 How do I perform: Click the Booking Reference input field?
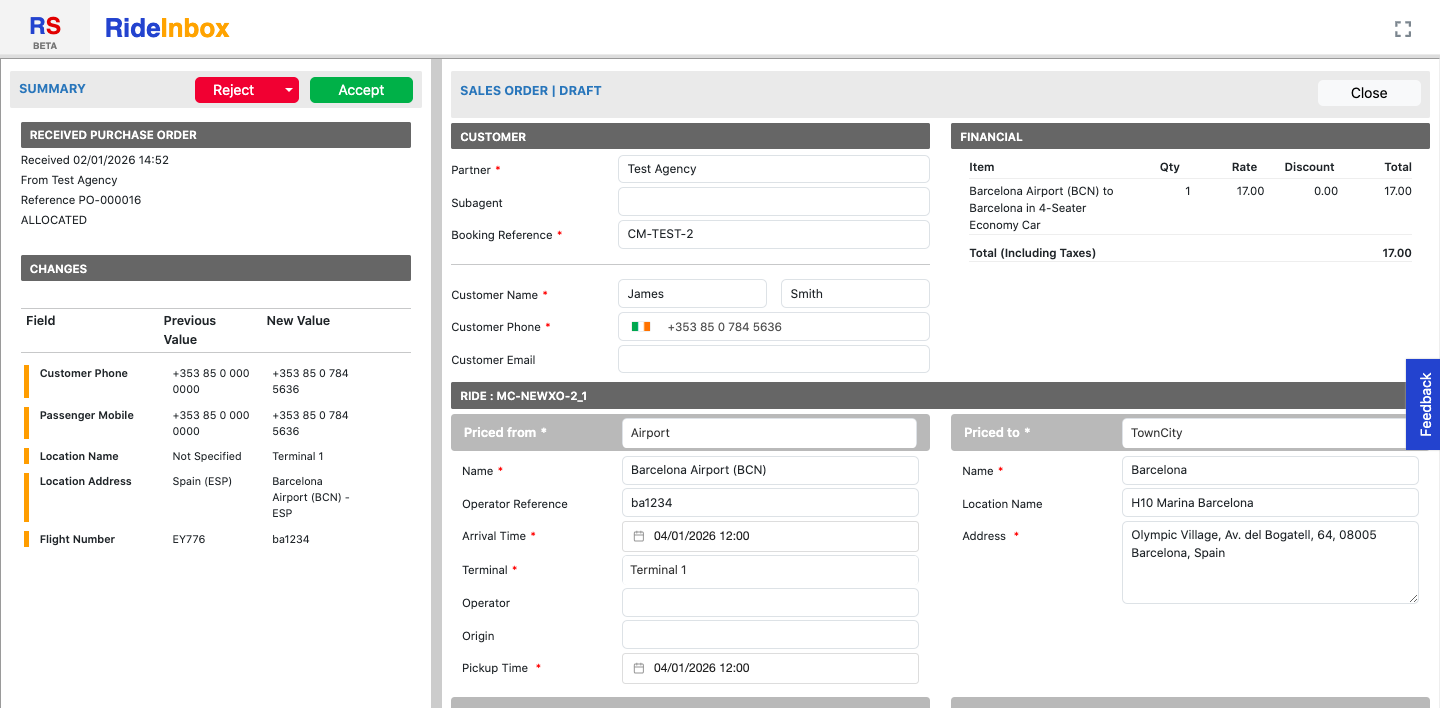(x=773, y=234)
